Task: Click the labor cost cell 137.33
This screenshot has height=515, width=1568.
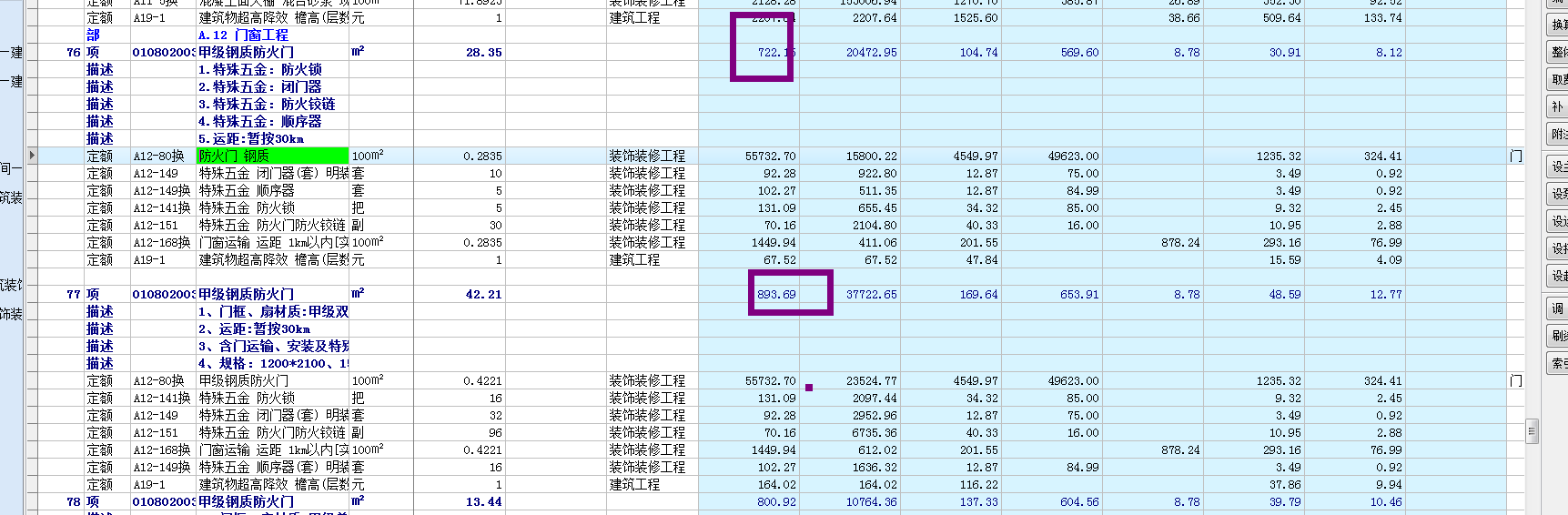Action: pyautogui.click(x=978, y=501)
